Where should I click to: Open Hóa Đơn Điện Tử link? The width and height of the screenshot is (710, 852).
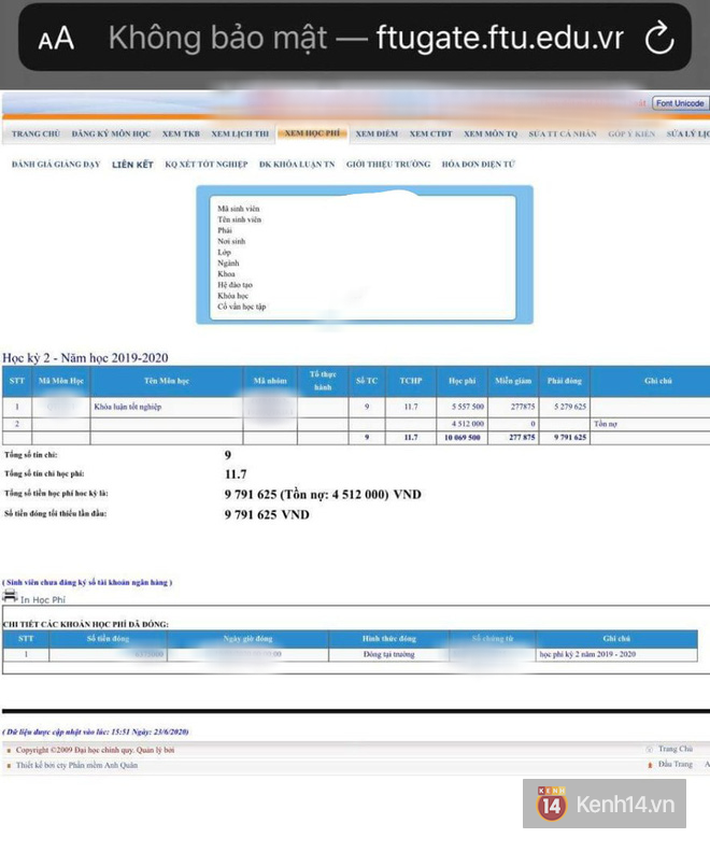[x=477, y=164]
